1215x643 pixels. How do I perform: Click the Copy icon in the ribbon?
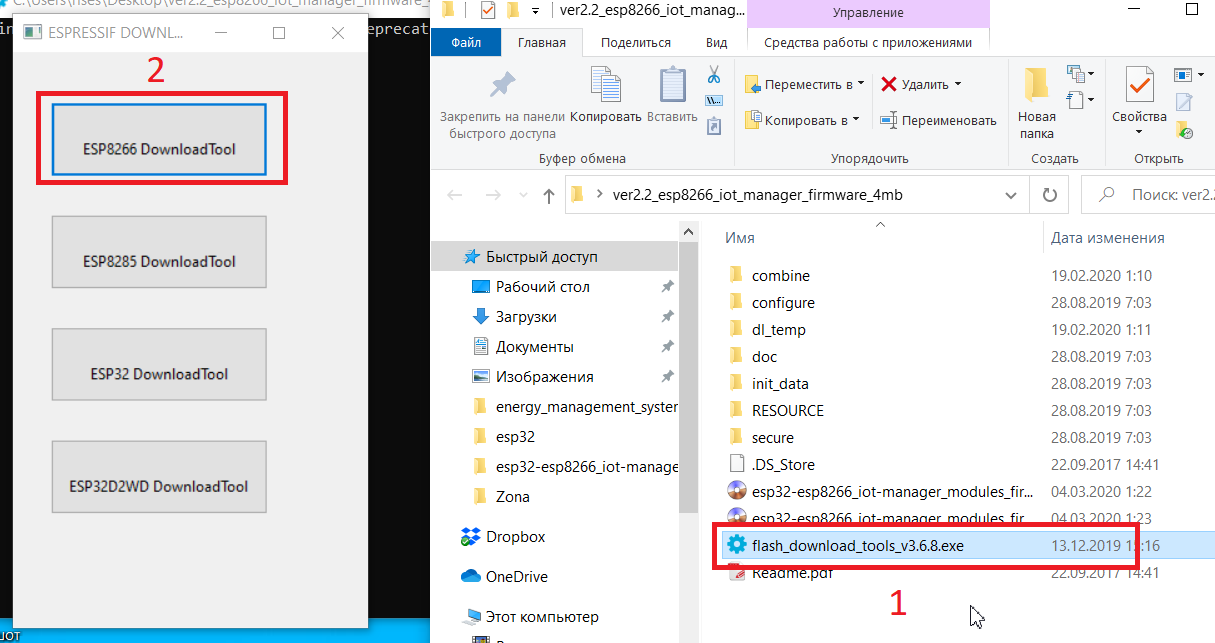605,95
